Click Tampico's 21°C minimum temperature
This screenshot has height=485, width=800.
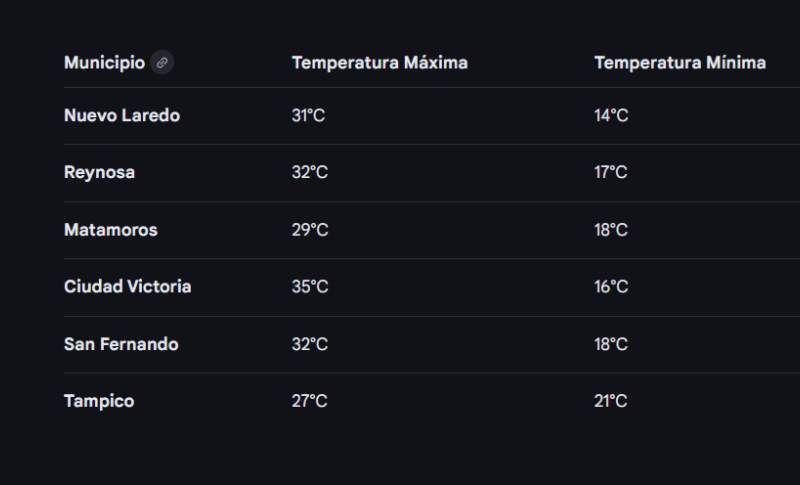pos(611,401)
